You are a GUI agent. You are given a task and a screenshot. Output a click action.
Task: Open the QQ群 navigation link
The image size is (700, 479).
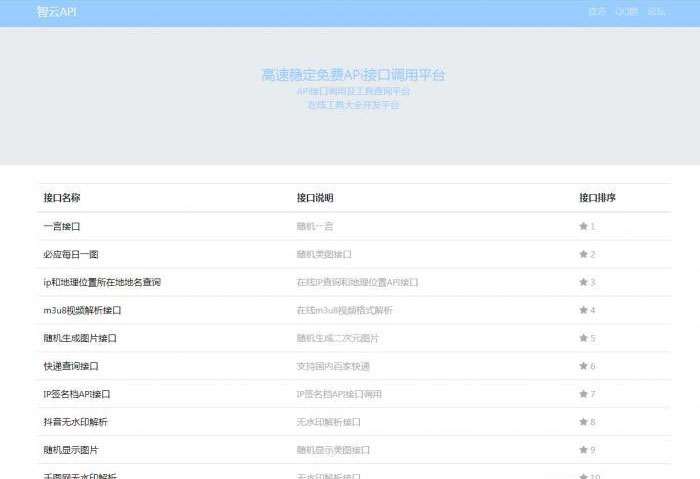pyautogui.click(x=626, y=12)
